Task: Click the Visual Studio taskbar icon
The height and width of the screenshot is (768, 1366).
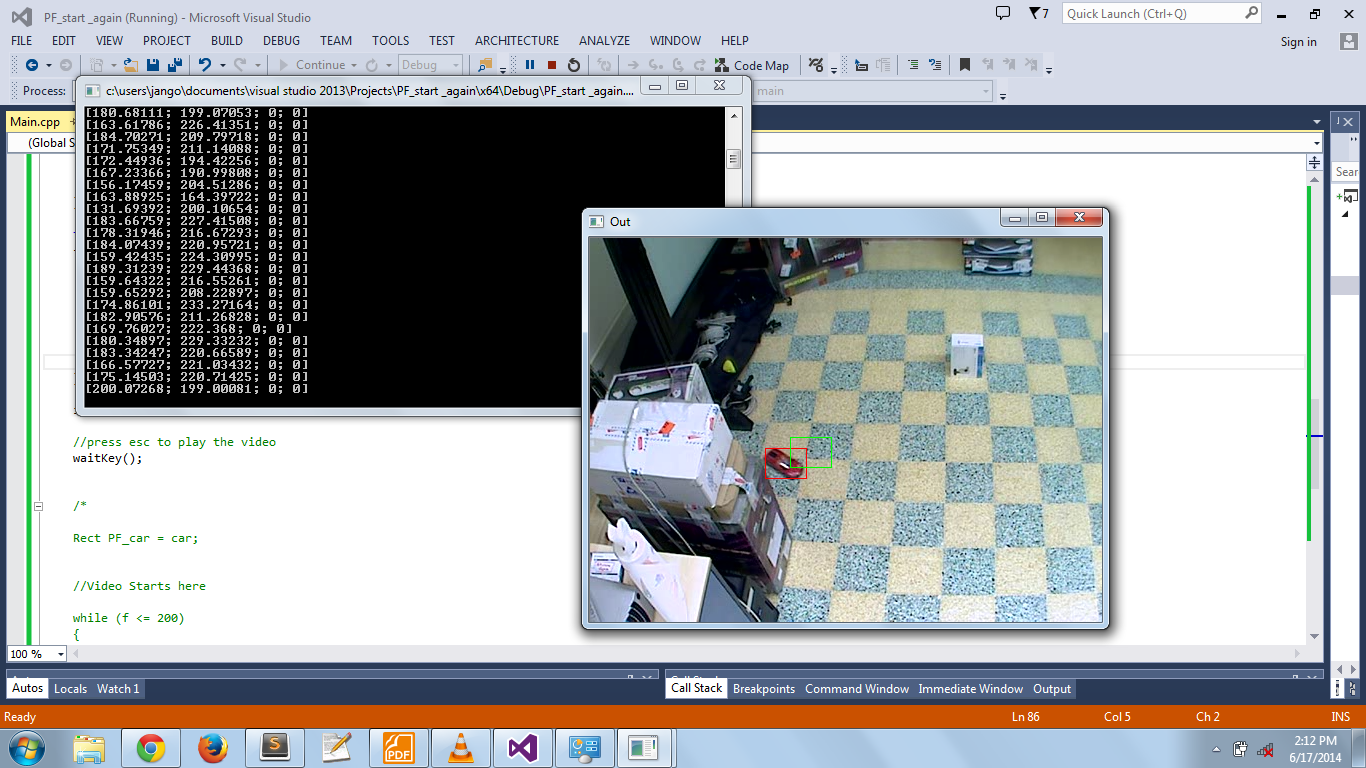Action: [523, 747]
